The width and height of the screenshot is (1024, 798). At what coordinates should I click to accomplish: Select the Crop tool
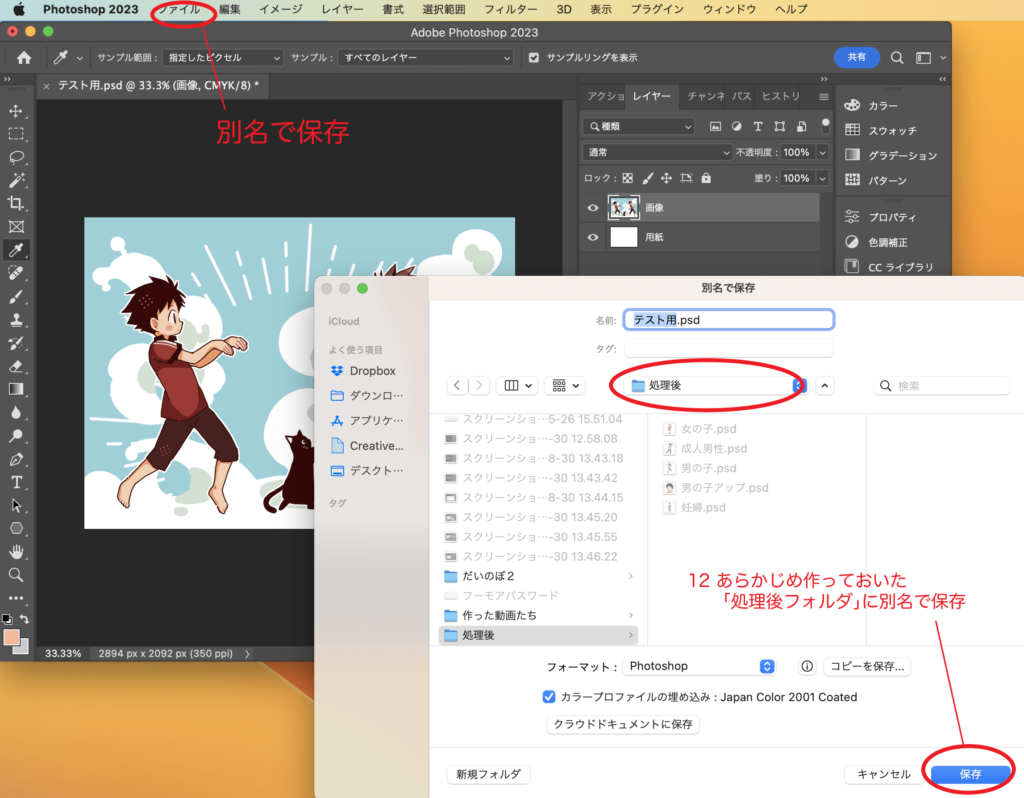[16, 203]
